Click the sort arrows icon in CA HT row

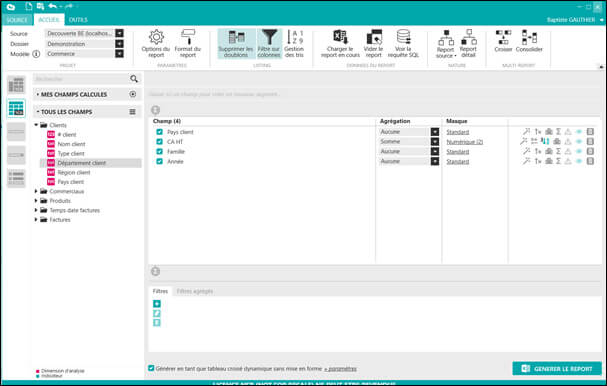(x=545, y=142)
